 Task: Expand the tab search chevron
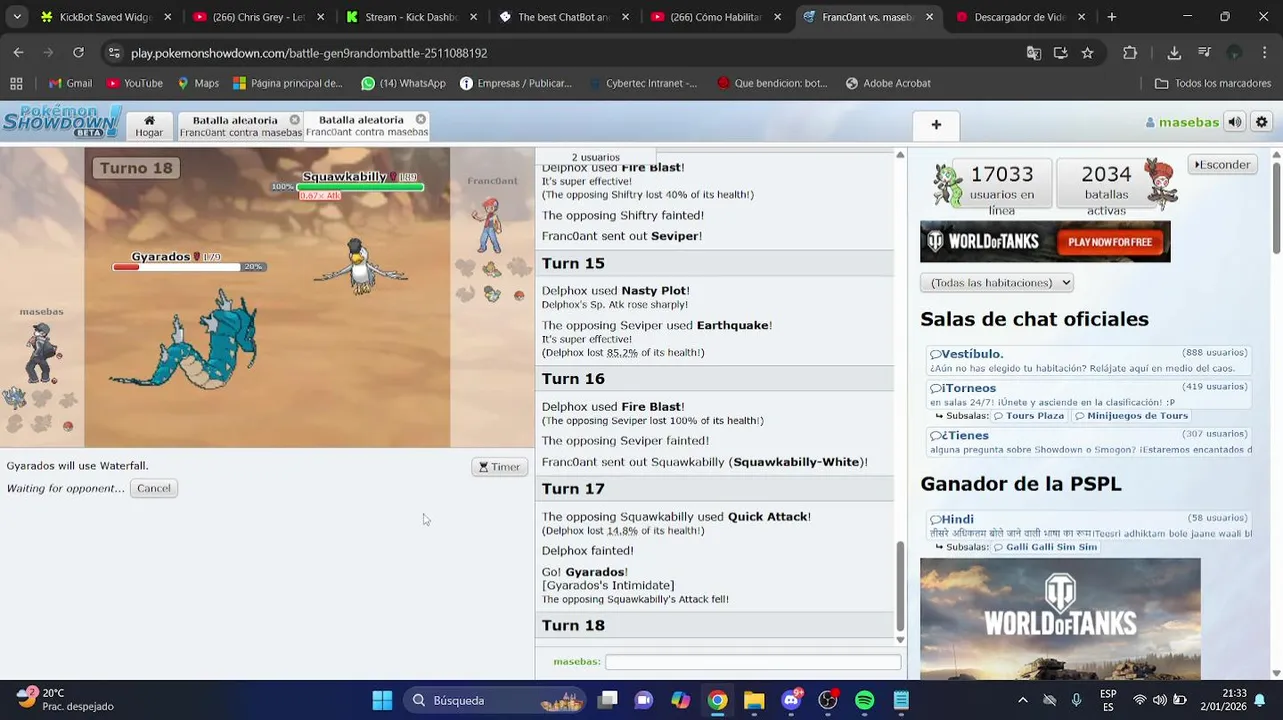tap(16, 17)
